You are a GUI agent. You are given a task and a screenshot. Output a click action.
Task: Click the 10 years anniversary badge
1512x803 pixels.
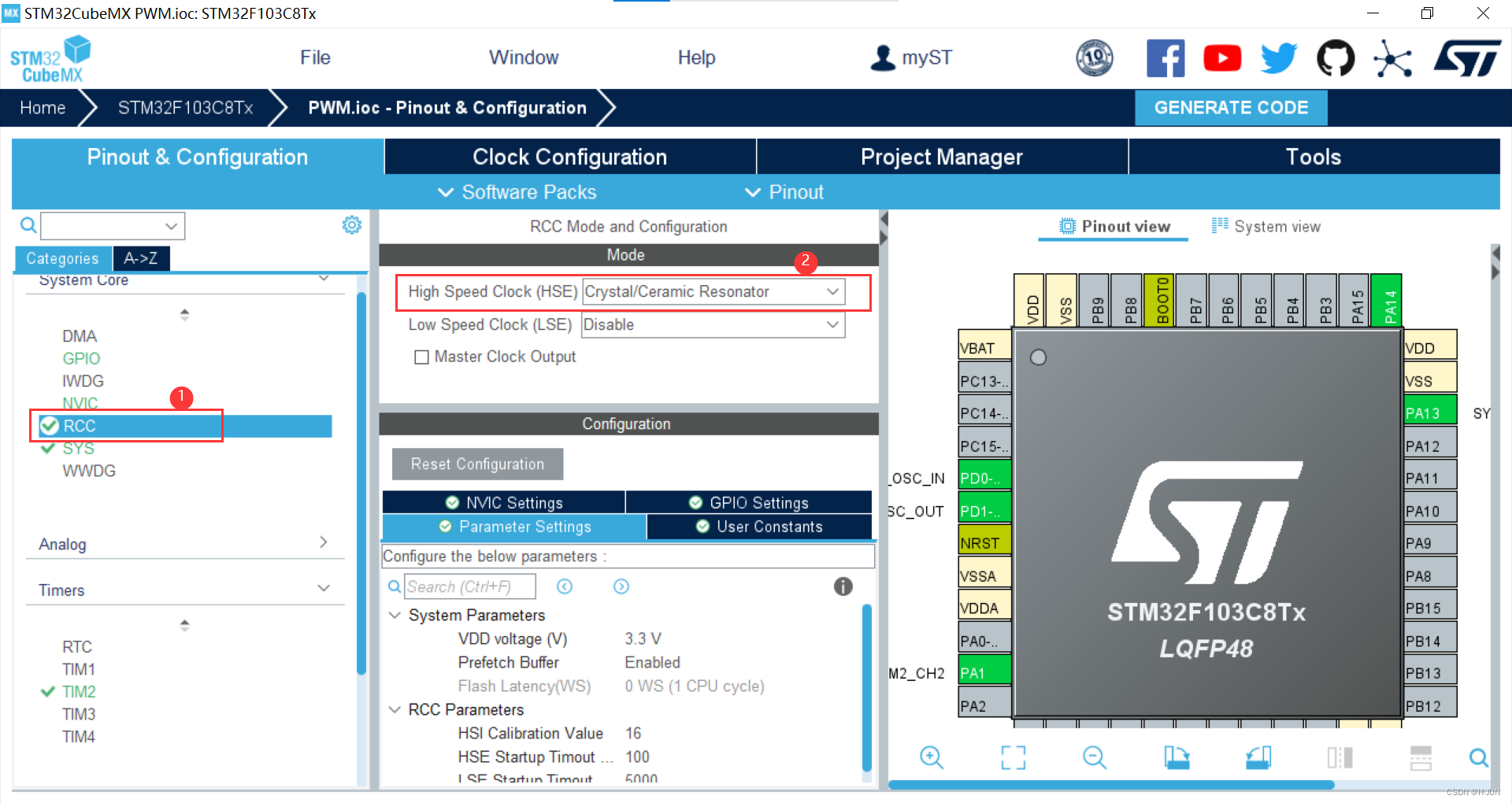point(1095,57)
